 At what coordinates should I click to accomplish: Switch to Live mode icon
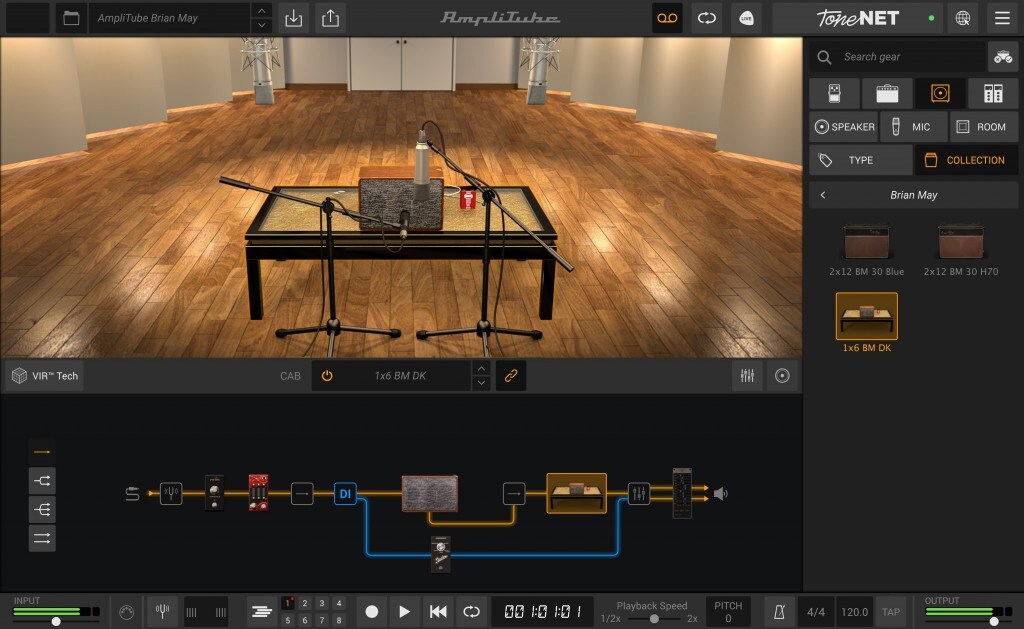(746, 18)
